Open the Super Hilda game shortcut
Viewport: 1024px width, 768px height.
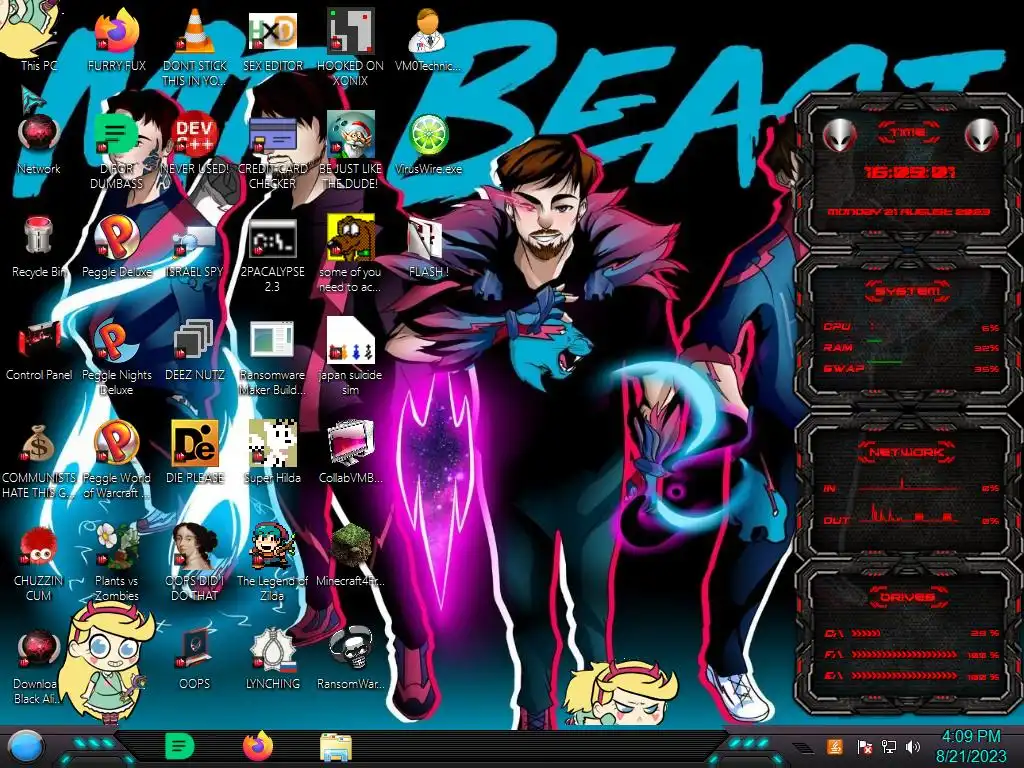(x=273, y=451)
